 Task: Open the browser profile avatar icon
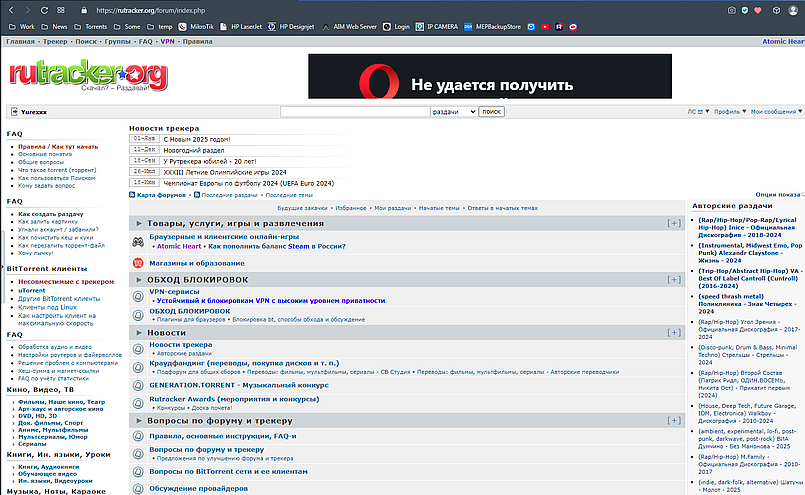point(793,10)
